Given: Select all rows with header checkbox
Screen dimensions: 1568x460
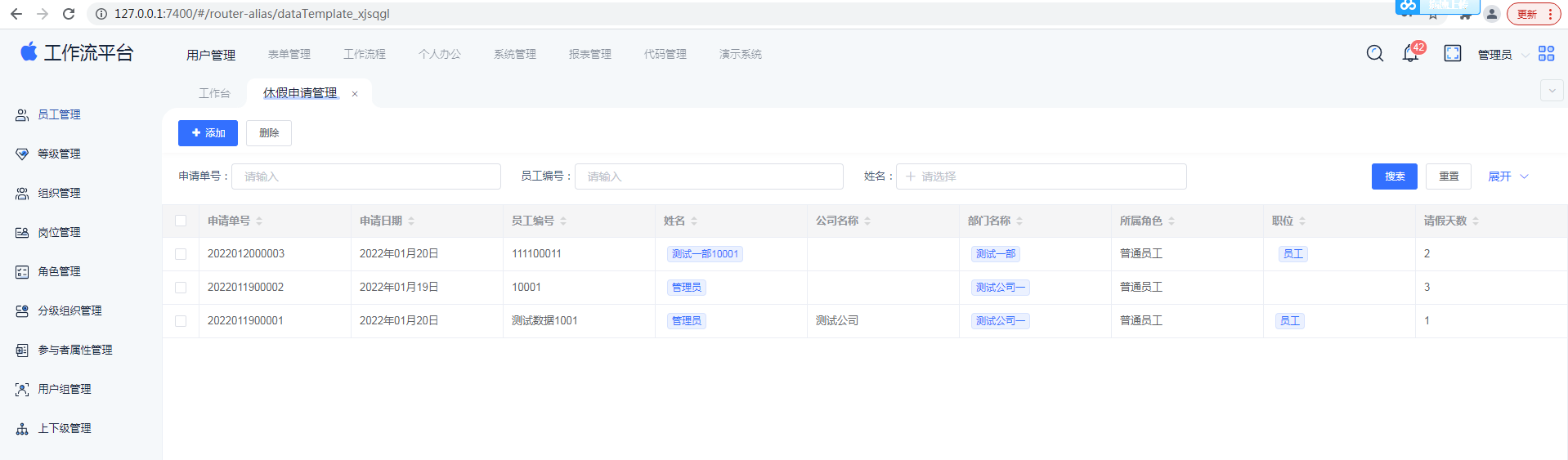Looking at the screenshot, I should 181,221.
